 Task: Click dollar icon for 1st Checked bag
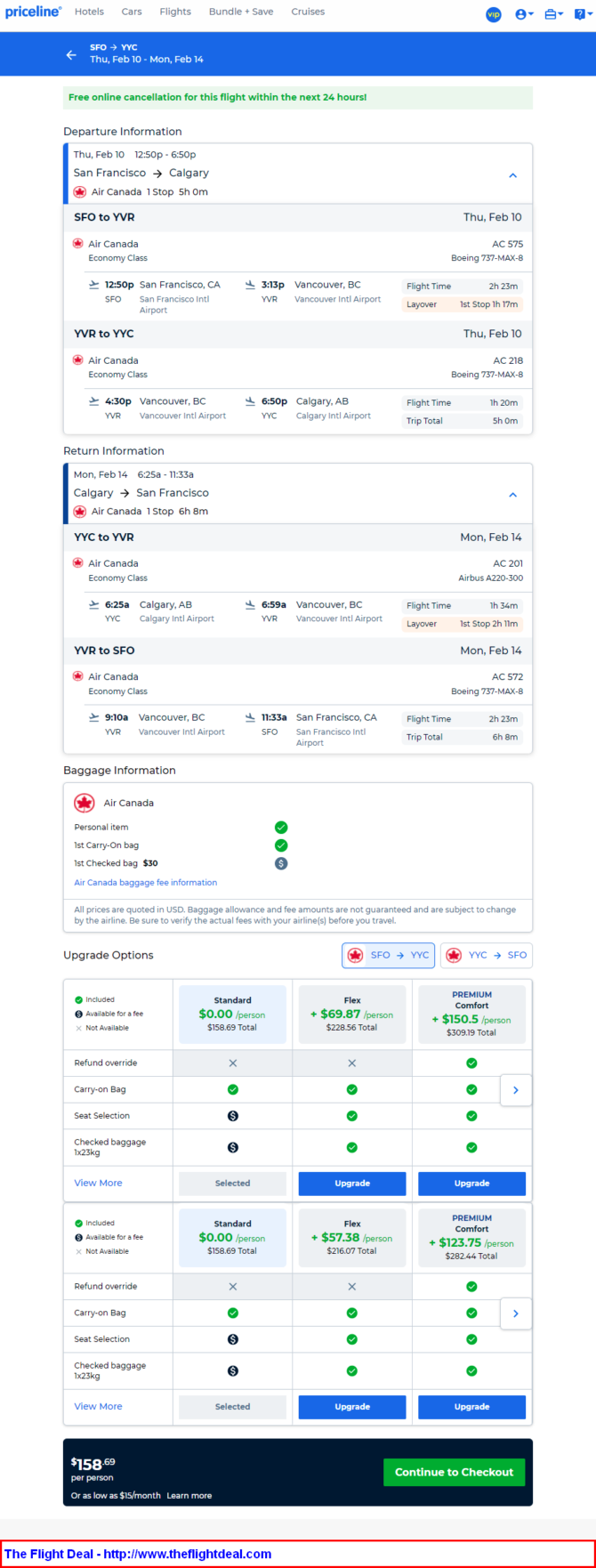pos(281,863)
